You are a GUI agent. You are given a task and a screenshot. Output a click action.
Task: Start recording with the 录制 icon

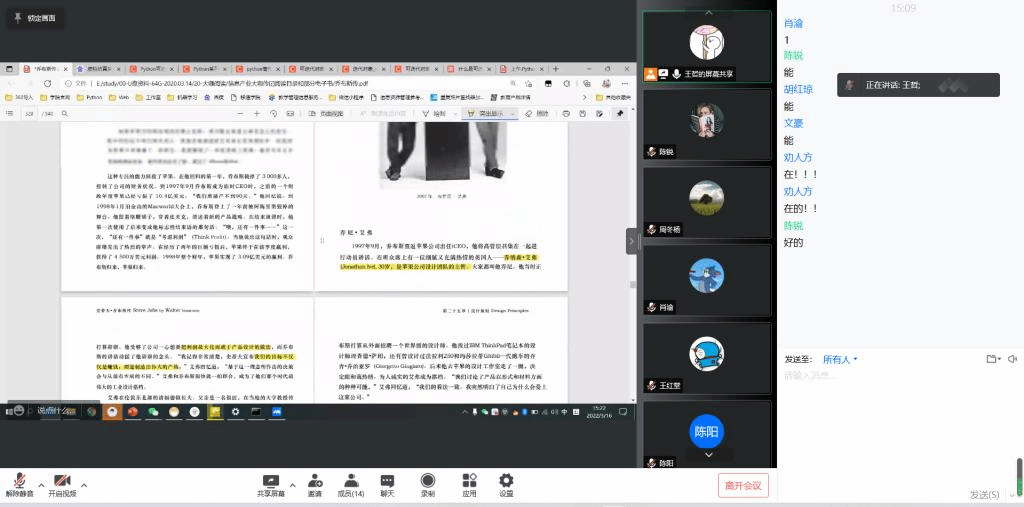click(x=428, y=485)
